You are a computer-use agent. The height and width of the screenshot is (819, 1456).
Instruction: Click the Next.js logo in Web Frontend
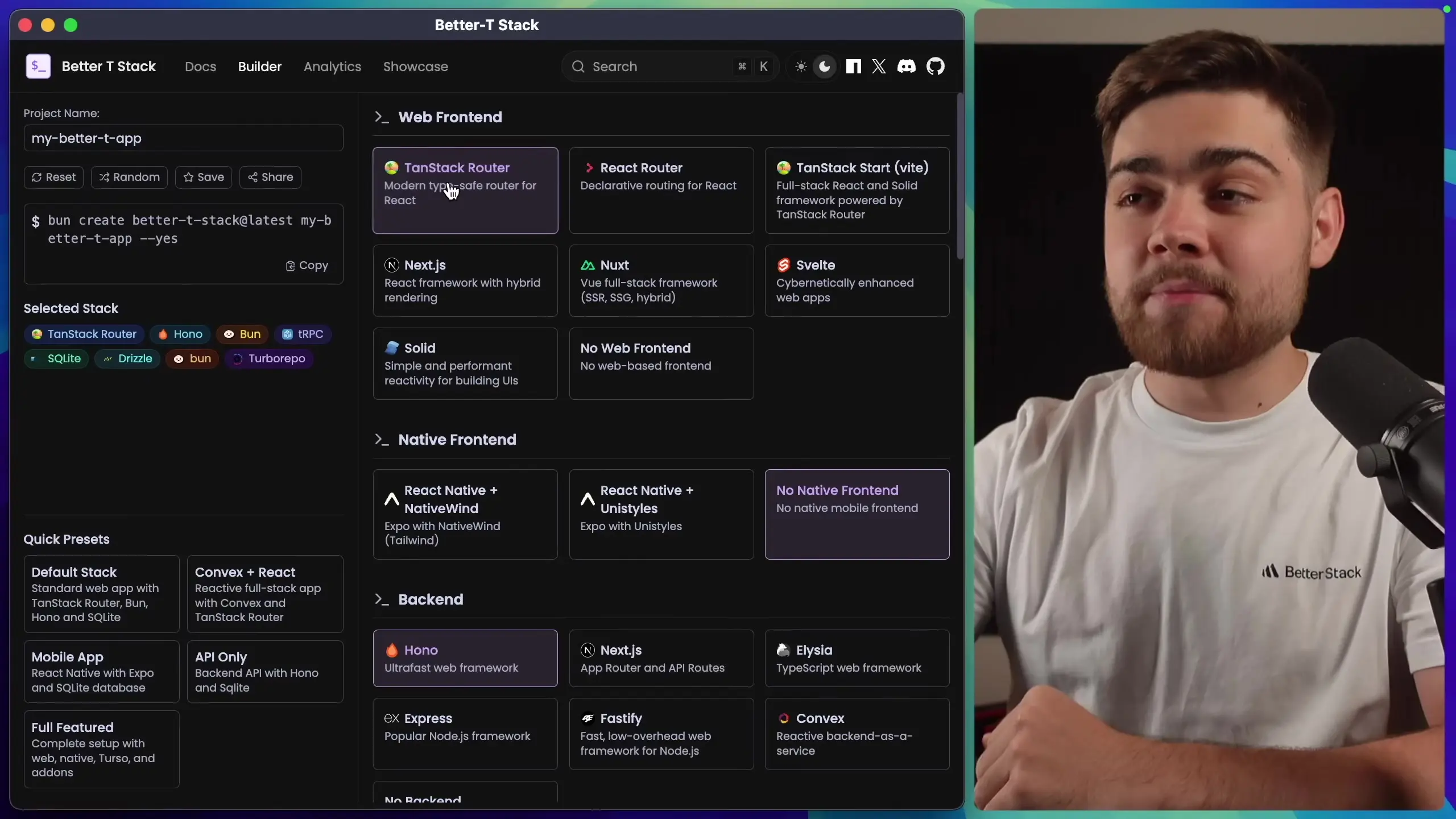coord(392,265)
